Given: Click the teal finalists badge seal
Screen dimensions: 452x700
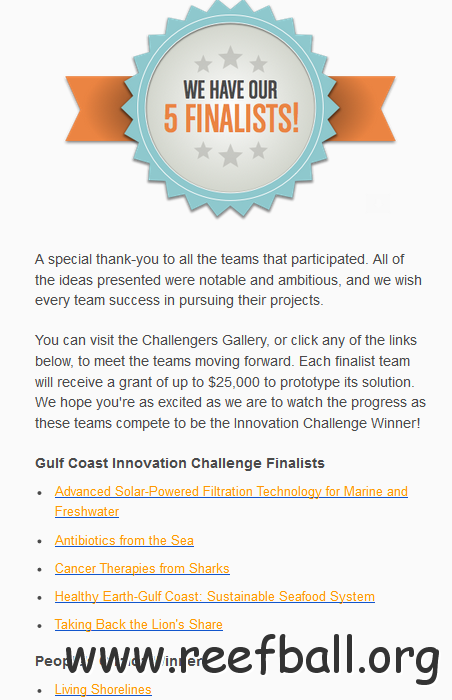Looking at the screenshot, I should tap(230, 107).
